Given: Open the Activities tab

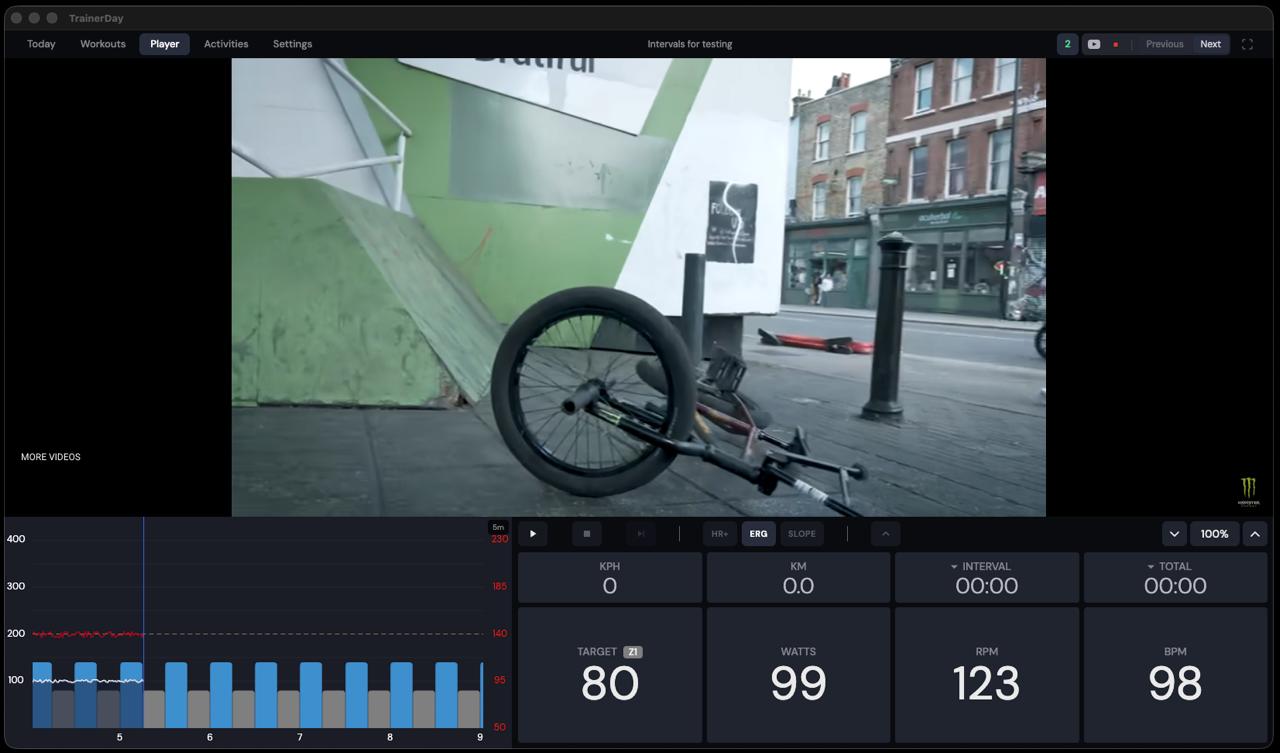Looking at the screenshot, I should [226, 44].
